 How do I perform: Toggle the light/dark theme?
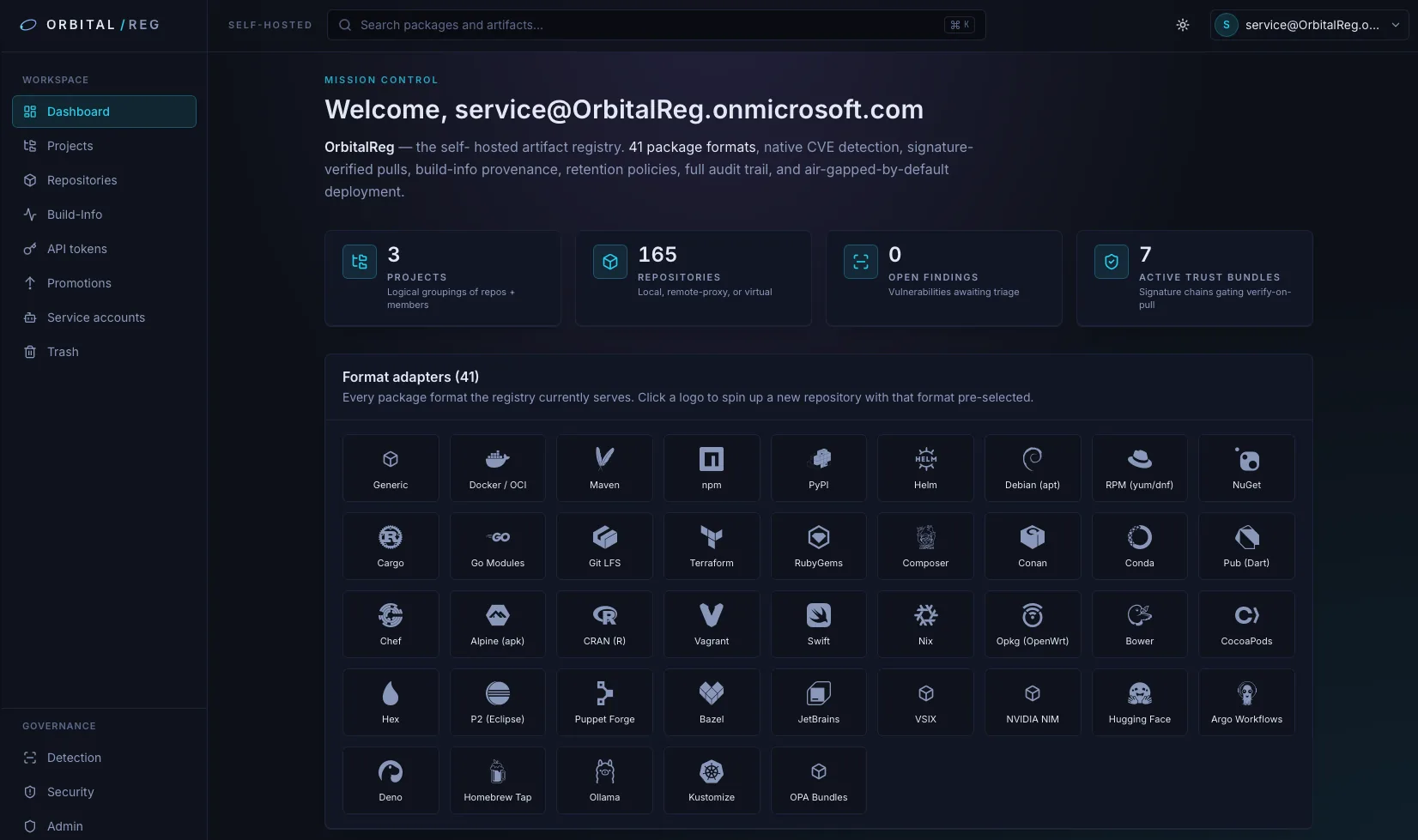[1183, 25]
